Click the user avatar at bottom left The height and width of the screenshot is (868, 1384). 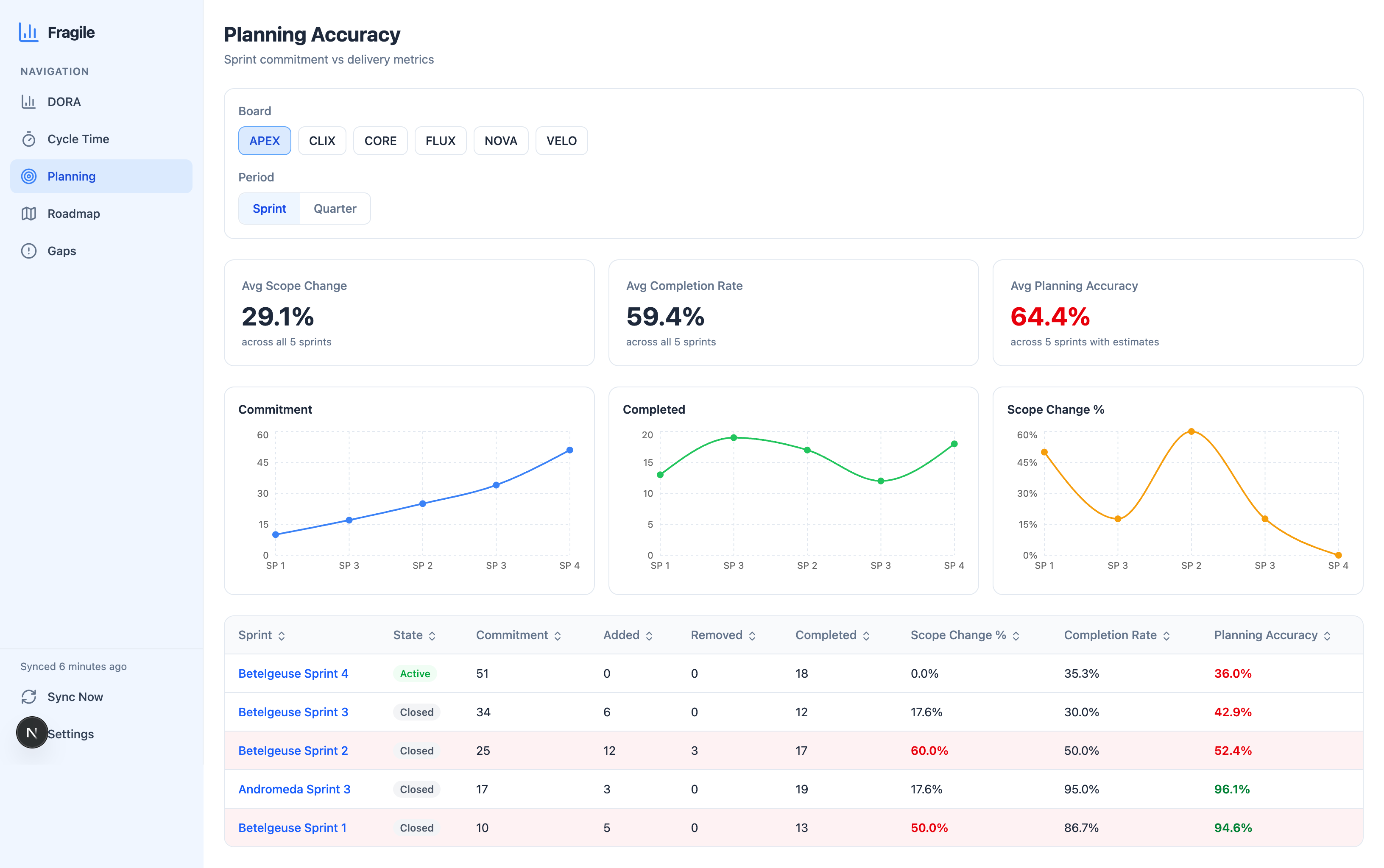[x=31, y=732]
